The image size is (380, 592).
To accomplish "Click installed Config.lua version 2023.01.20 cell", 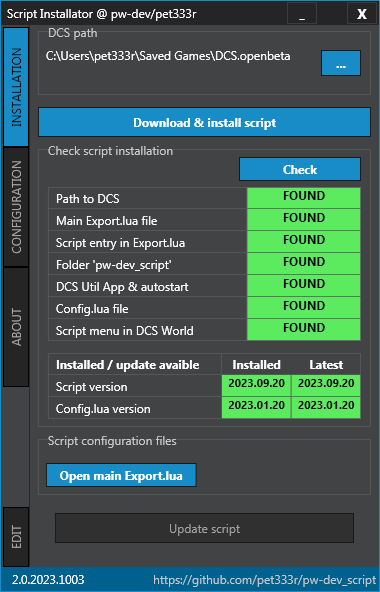I will pyautogui.click(x=256, y=407).
